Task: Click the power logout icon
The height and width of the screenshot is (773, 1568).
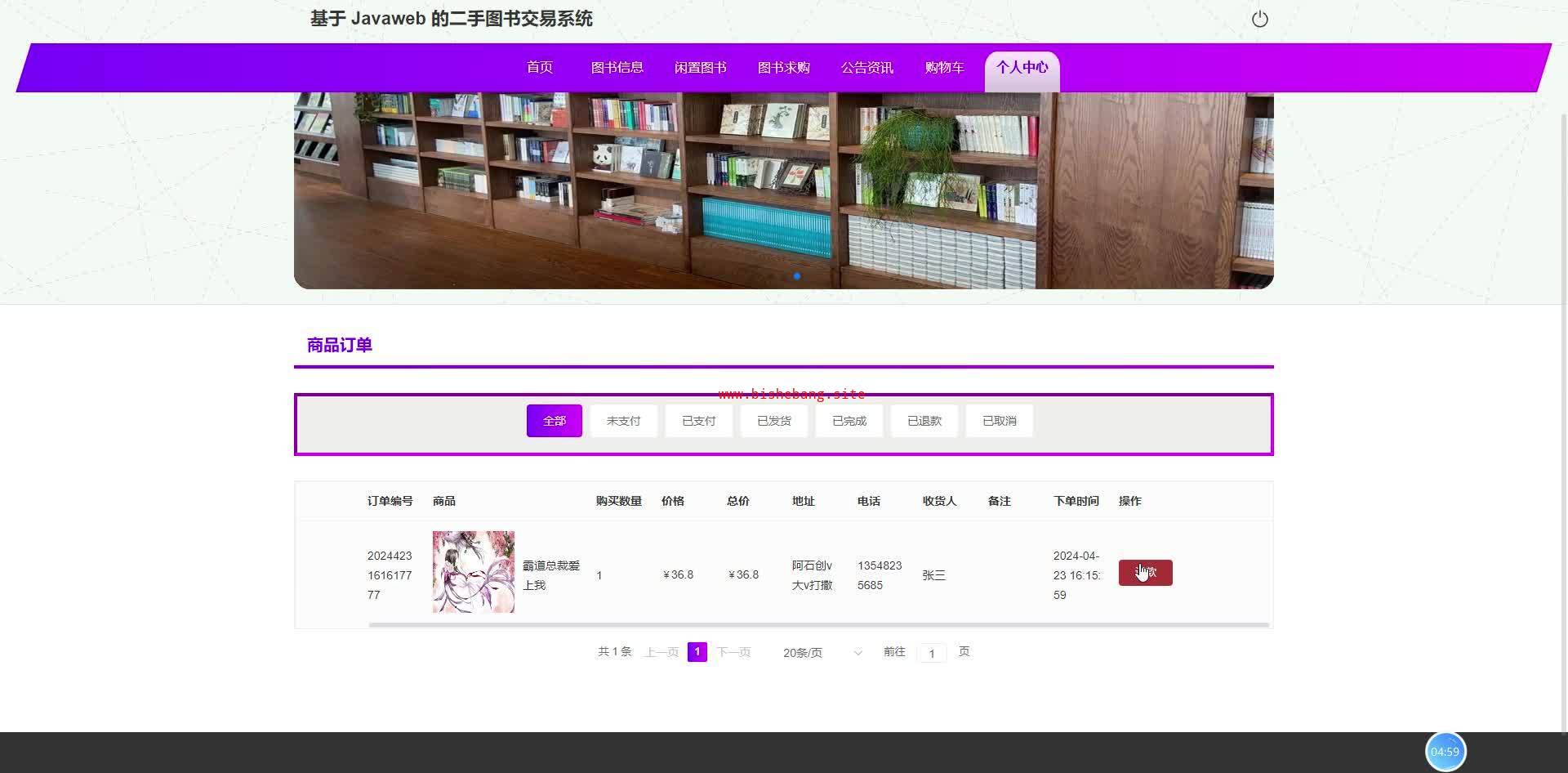Action: pyautogui.click(x=1260, y=19)
